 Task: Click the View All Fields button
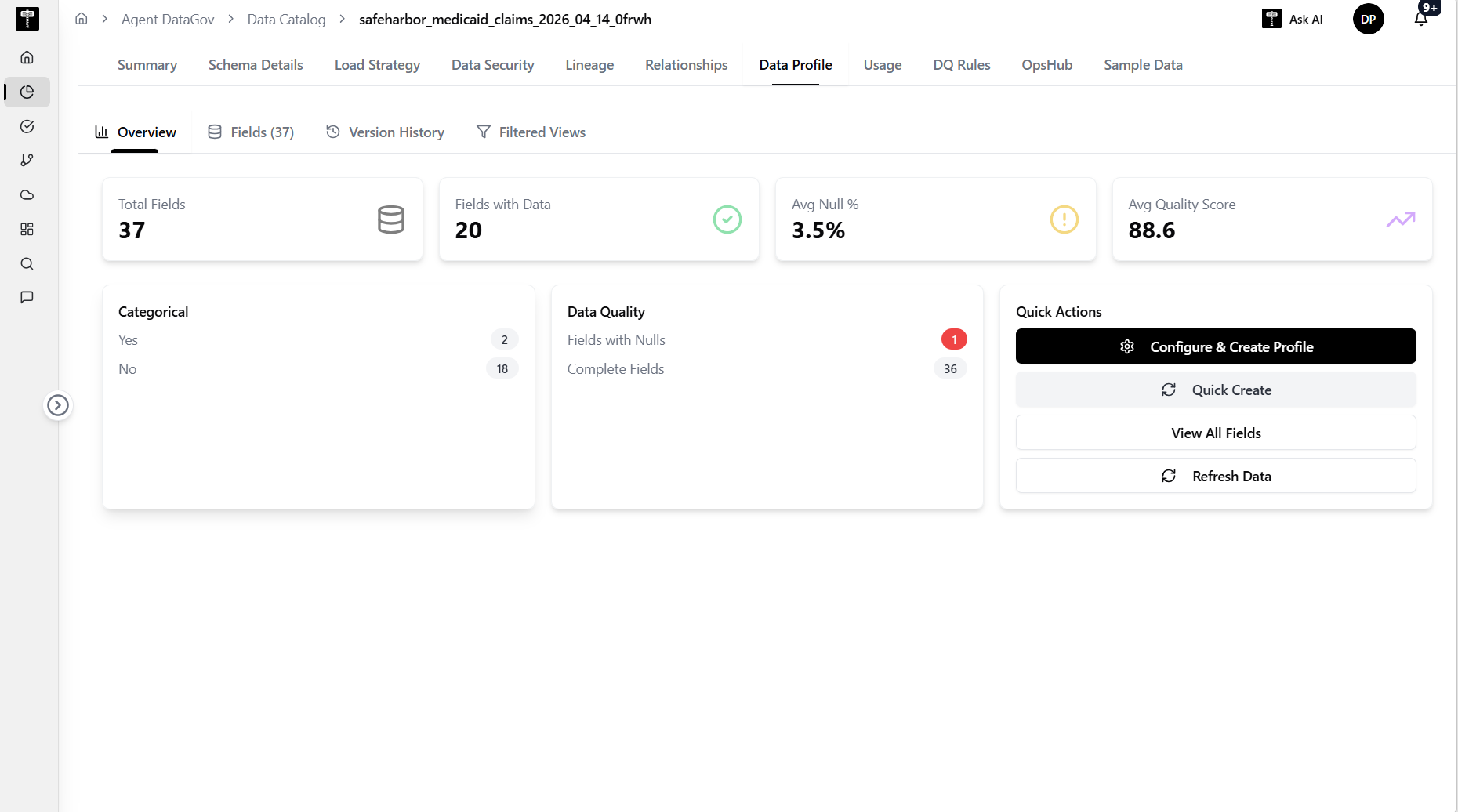tap(1216, 433)
